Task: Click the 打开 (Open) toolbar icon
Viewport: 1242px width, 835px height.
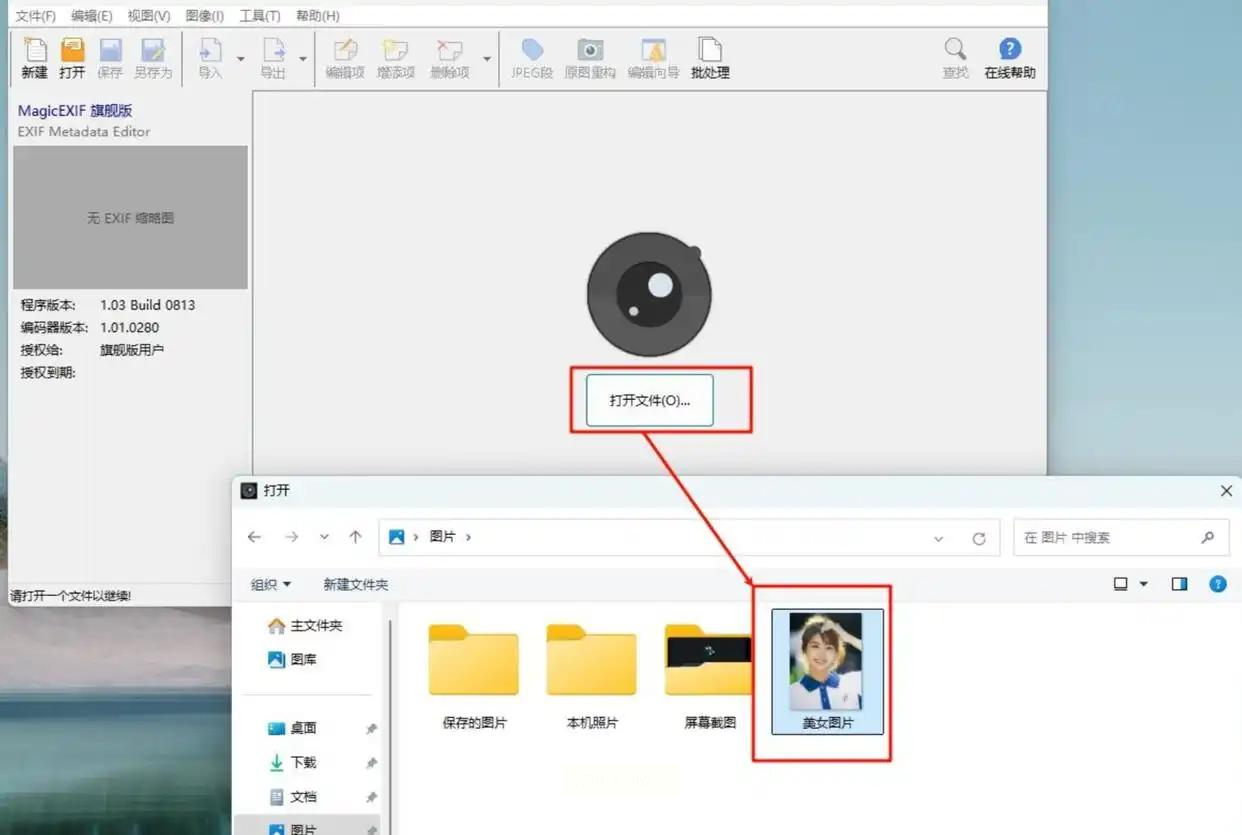Action: click(x=72, y=58)
